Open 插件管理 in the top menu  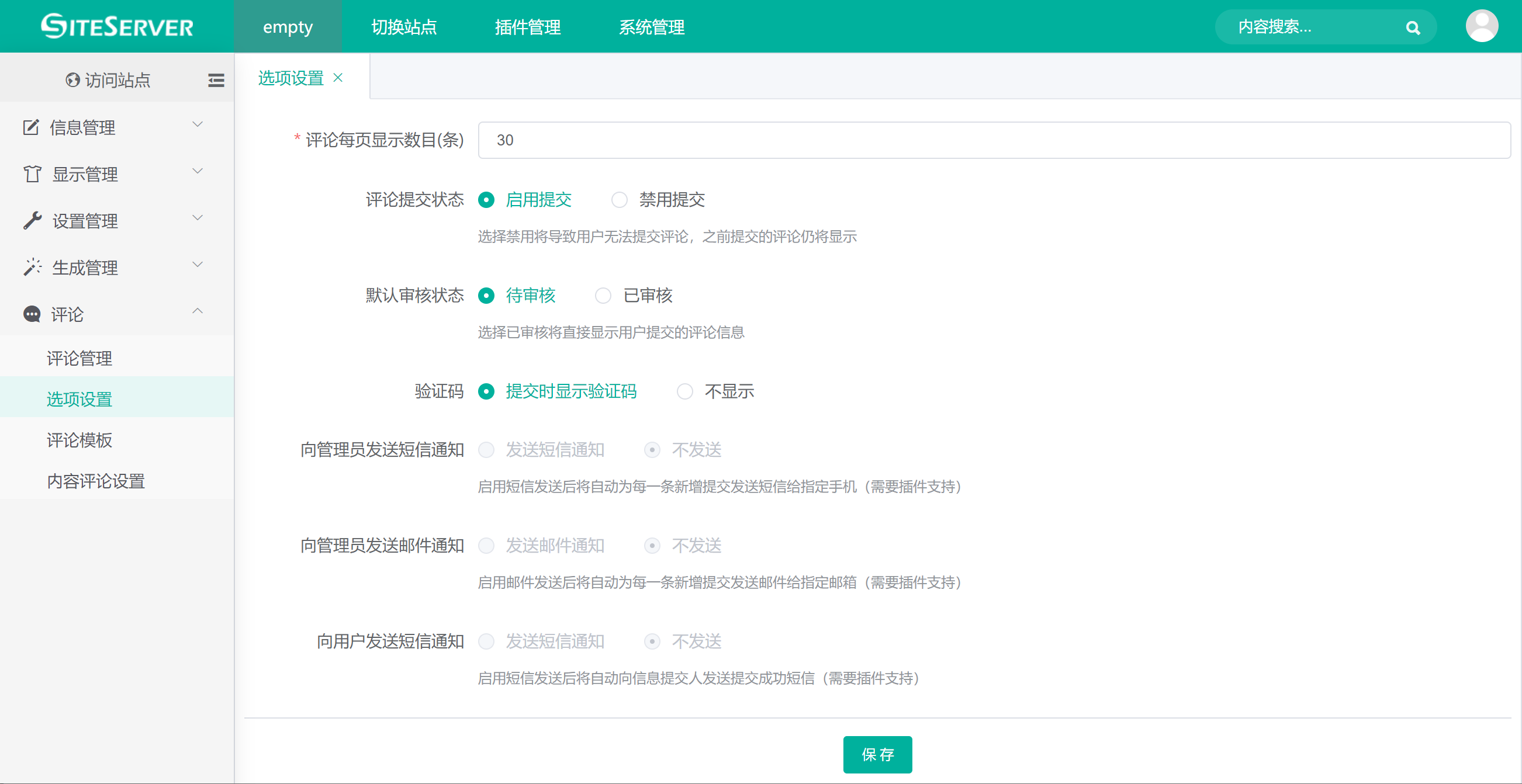(x=528, y=27)
